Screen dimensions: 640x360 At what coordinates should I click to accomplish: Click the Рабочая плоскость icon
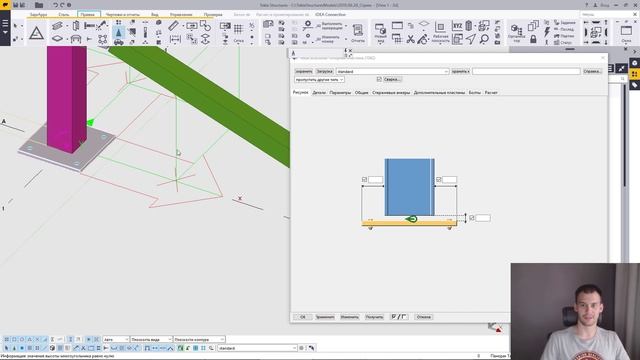440,33
